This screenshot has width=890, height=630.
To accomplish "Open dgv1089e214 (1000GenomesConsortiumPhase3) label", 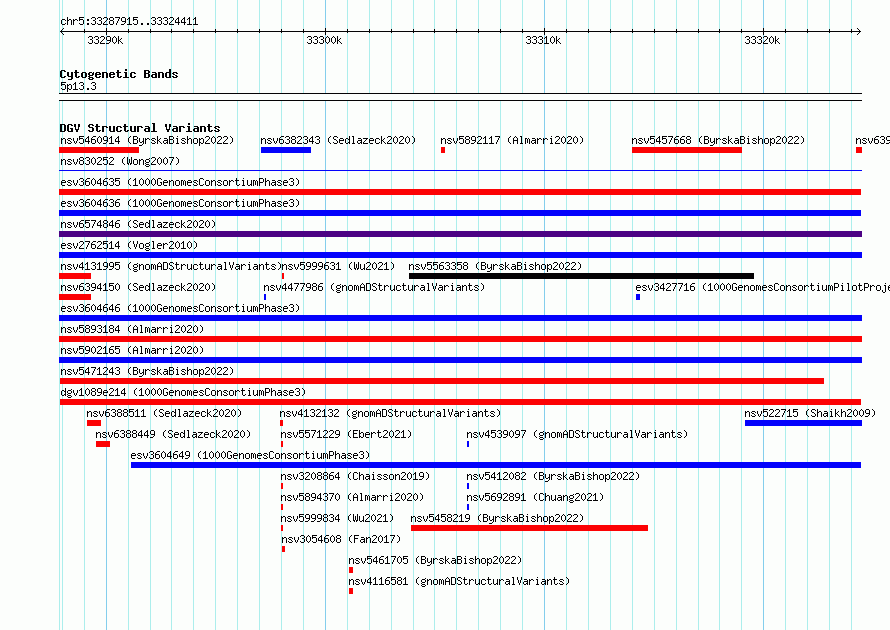I will point(183,392).
